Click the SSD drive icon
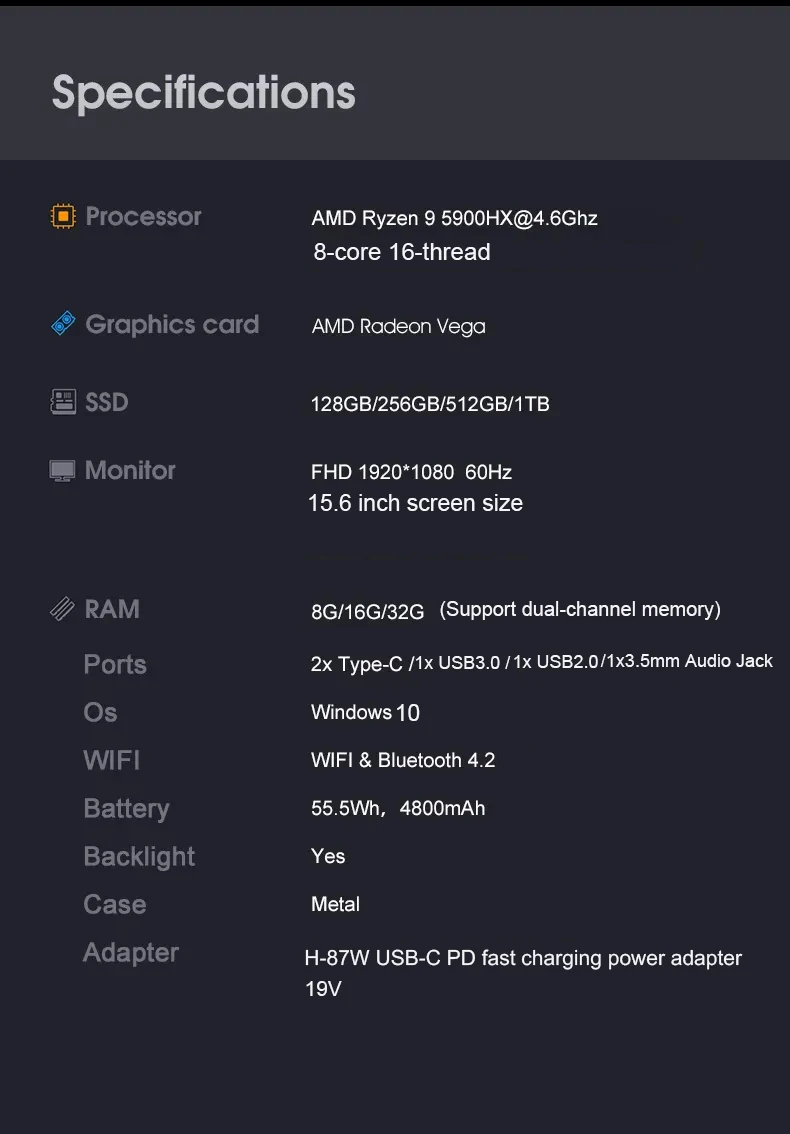 point(63,402)
